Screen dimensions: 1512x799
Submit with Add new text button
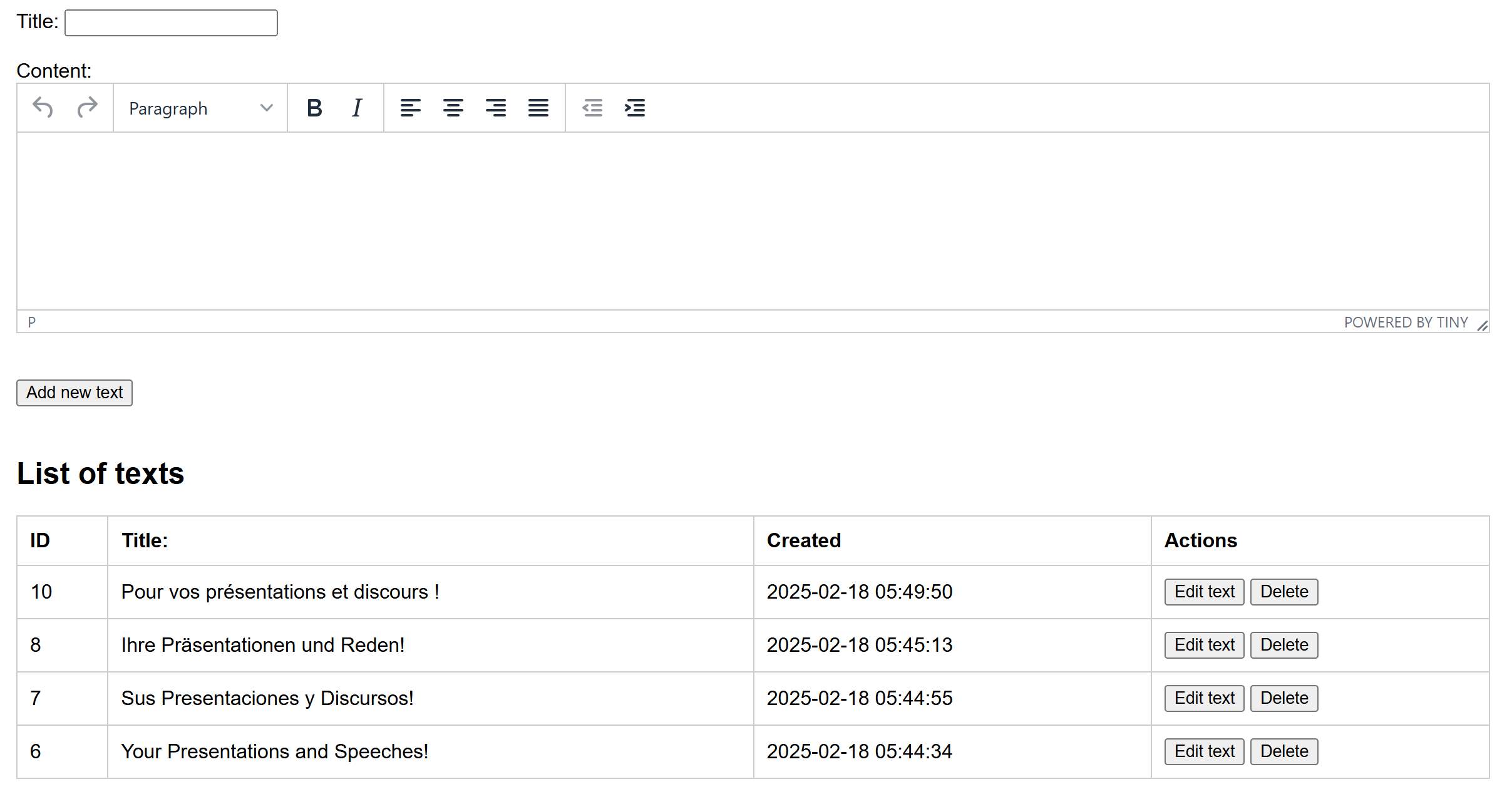pos(75,393)
